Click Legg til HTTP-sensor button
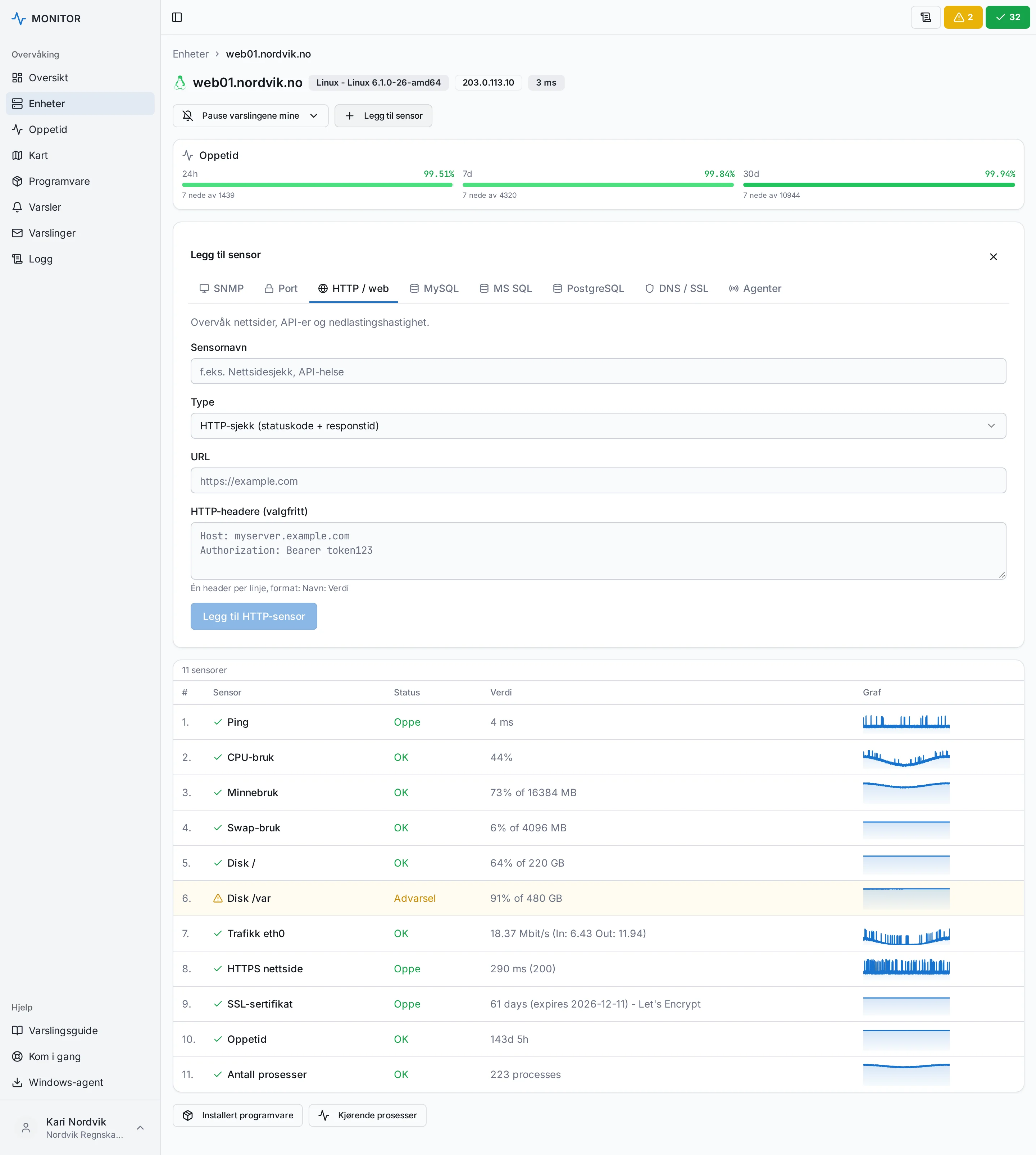The width and height of the screenshot is (1036, 1155). click(x=254, y=616)
